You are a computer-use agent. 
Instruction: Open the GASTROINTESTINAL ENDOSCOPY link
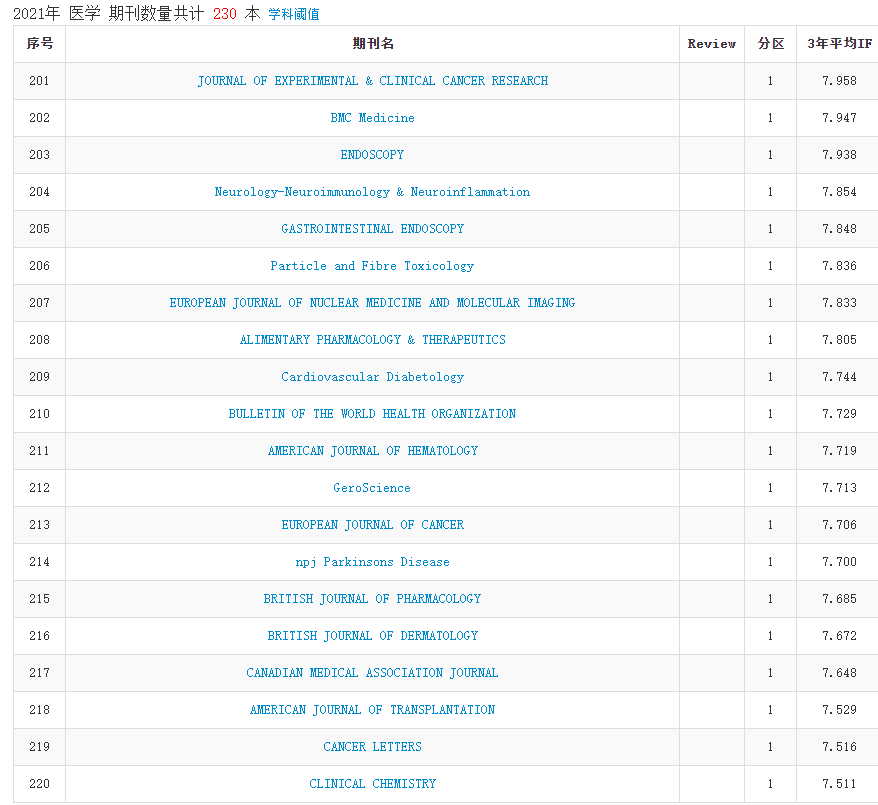pos(372,228)
